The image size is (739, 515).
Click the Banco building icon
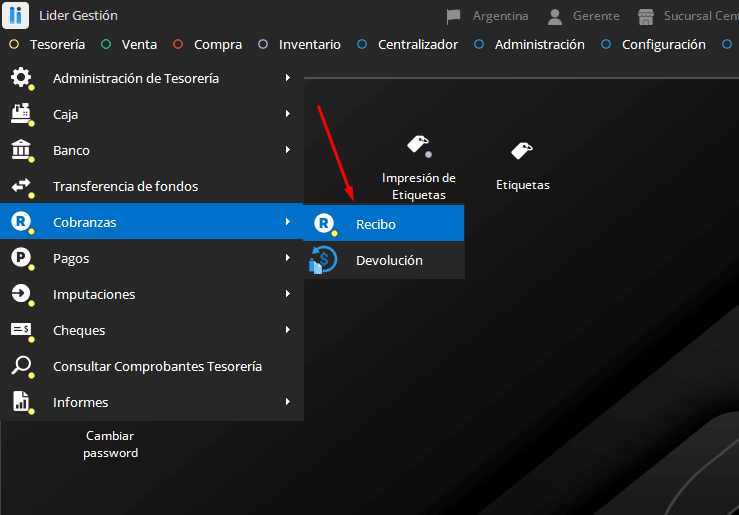click(x=21, y=151)
